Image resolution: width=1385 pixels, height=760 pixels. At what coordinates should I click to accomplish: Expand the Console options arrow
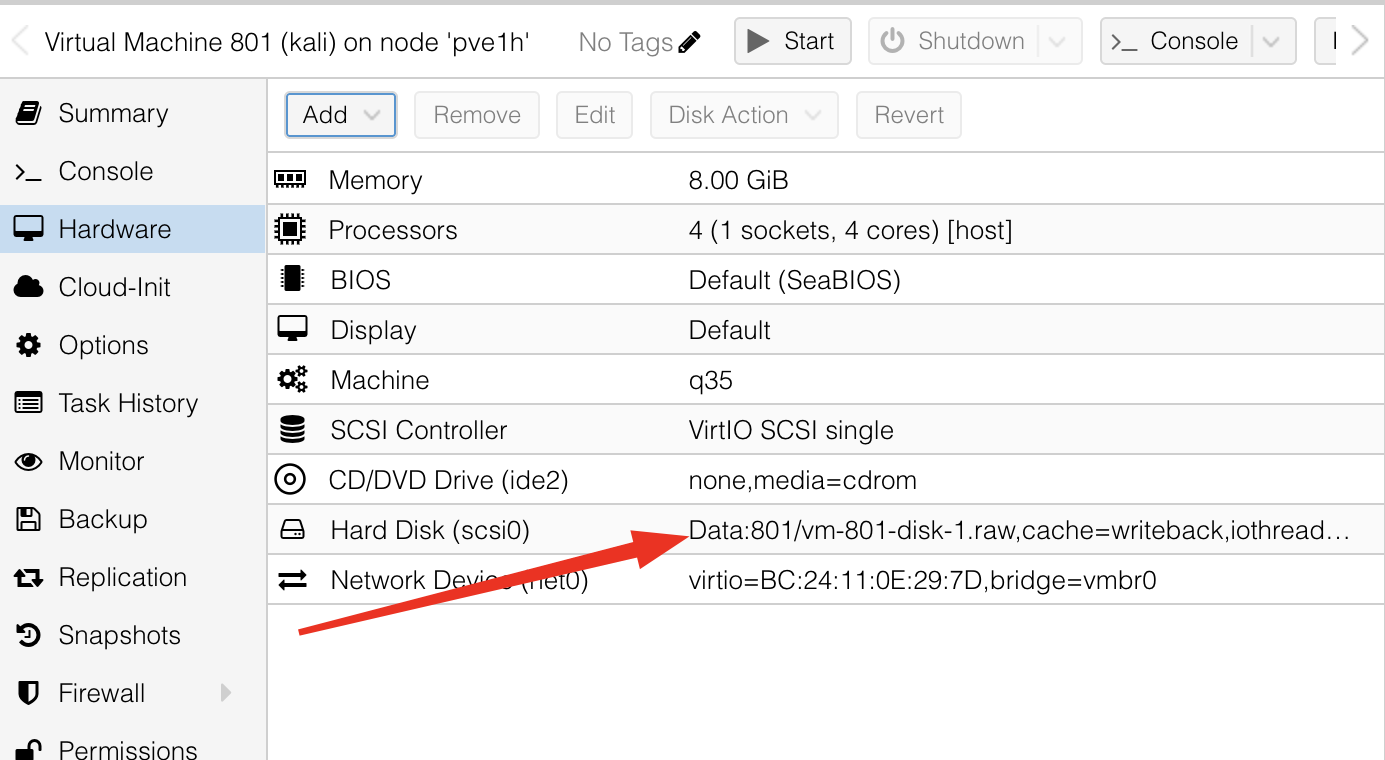click(x=1271, y=42)
